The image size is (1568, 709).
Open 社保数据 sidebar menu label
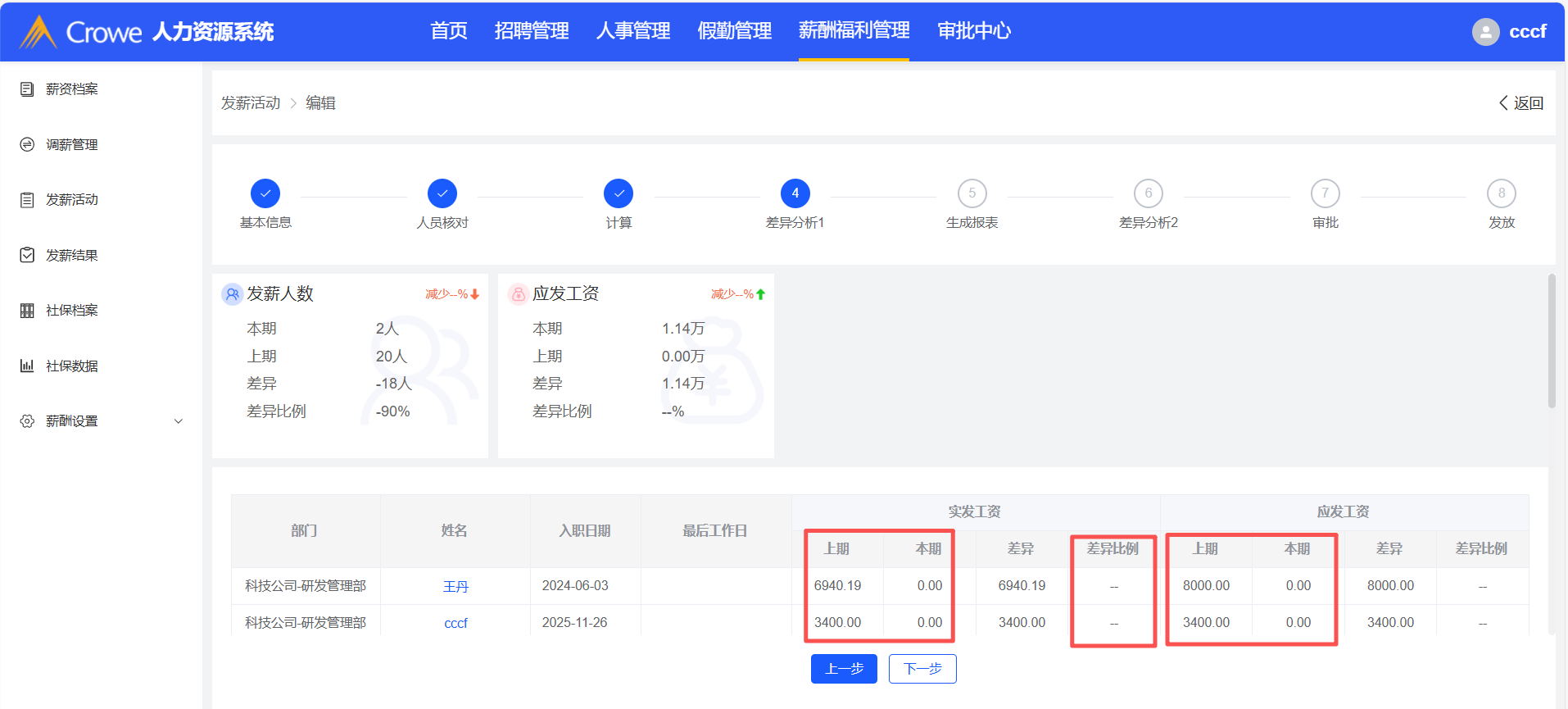(x=72, y=366)
